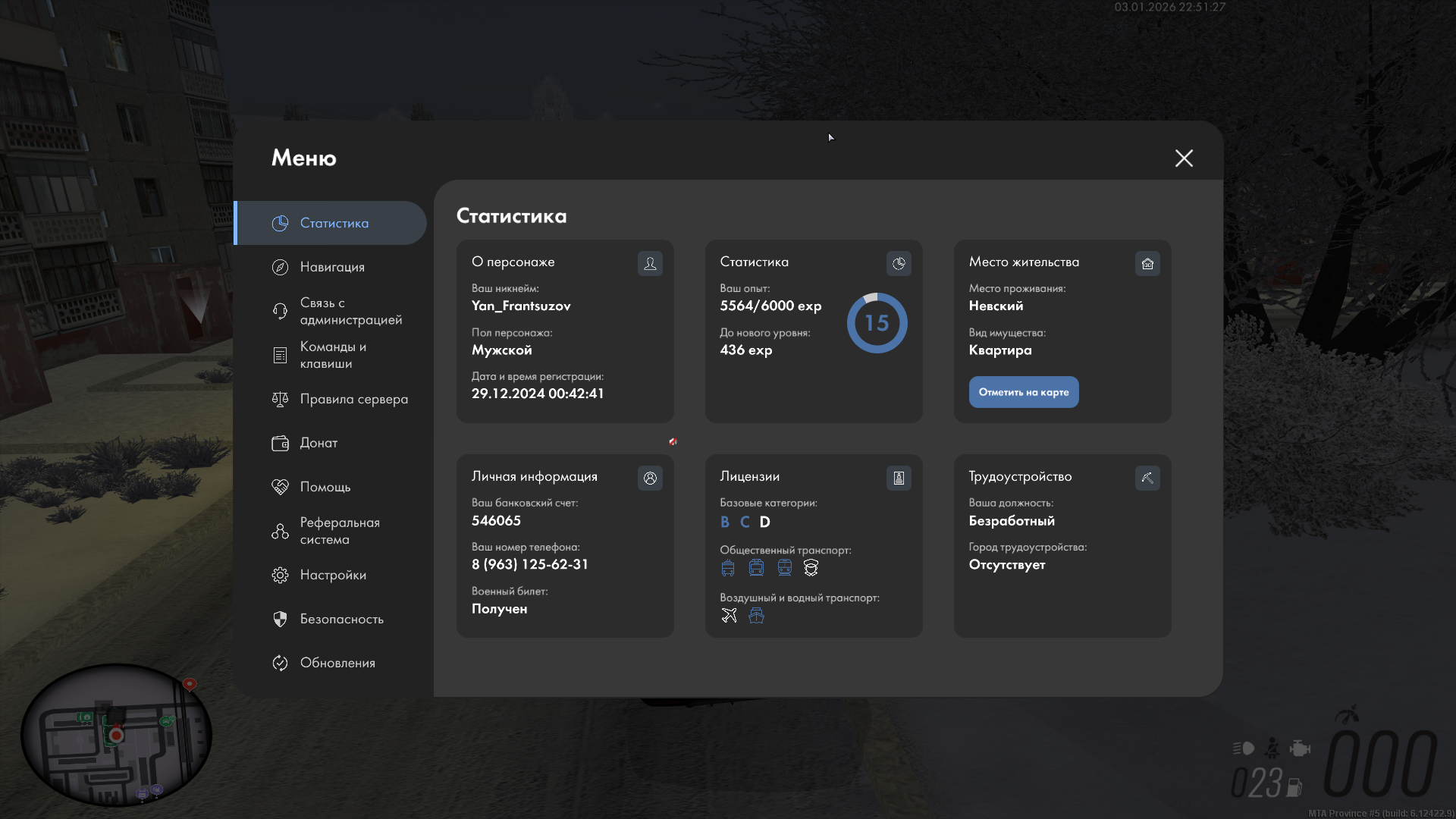This screenshot has height=819, width=1456.
Task: Click the user circle icon in Личная информация
Action: pyautogui.click(x=650, y=478)
